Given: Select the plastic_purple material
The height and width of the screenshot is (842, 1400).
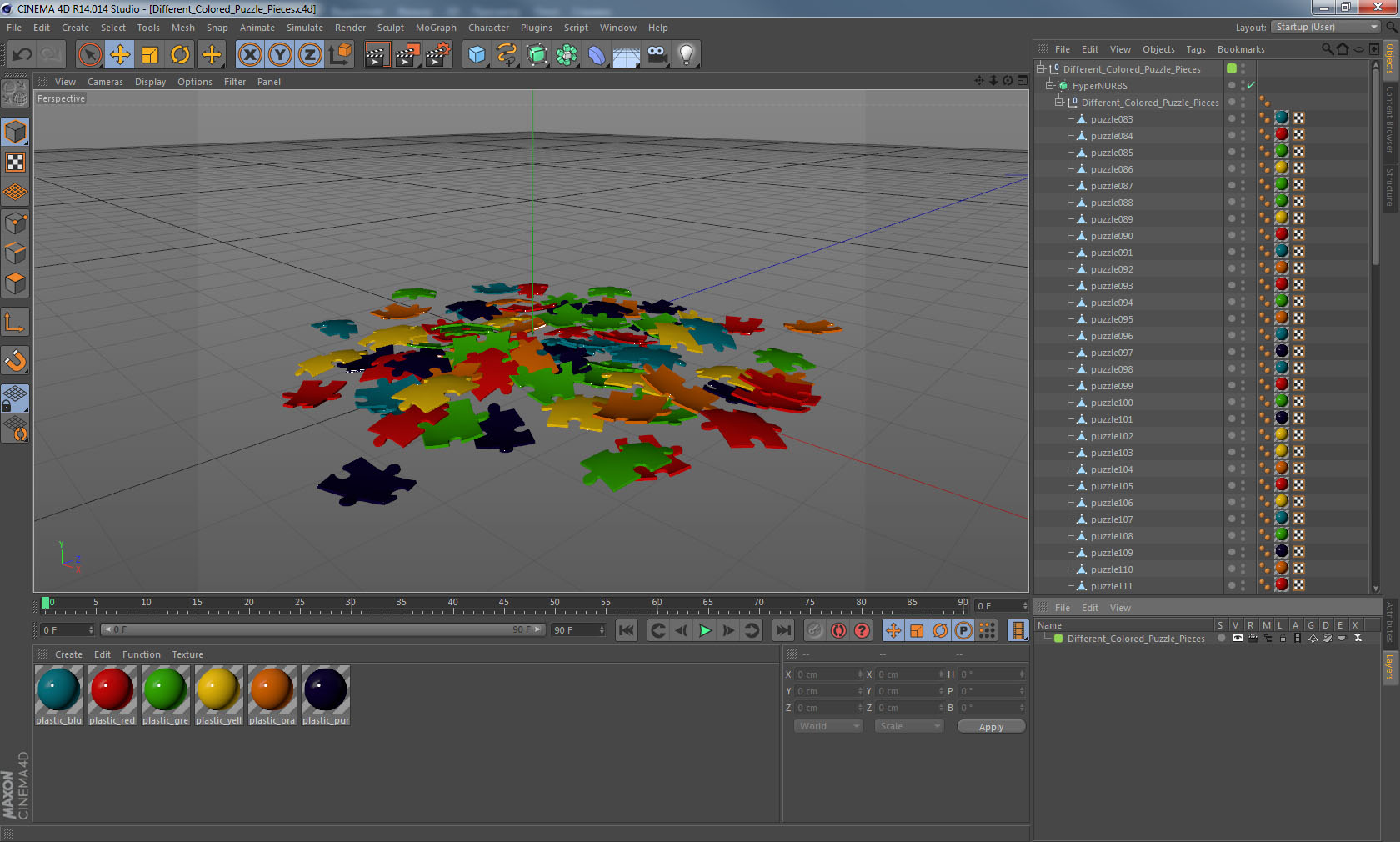Looking at the screenshot, I should point(326,695).
